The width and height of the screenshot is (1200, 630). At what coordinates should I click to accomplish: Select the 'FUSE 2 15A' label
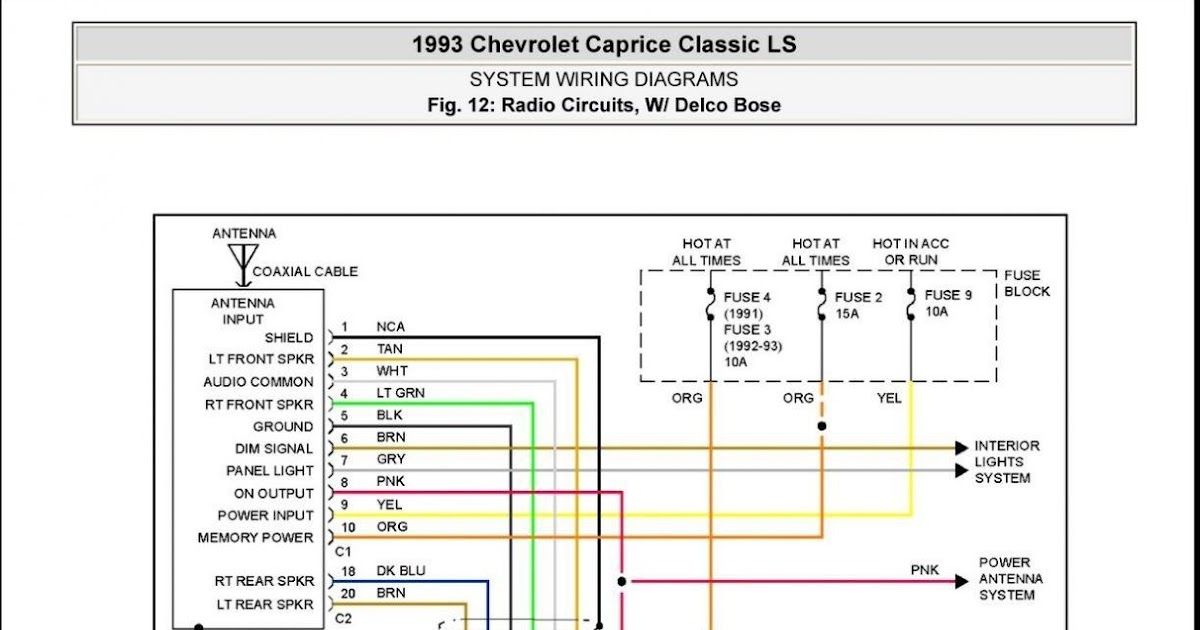pos(859,305)
